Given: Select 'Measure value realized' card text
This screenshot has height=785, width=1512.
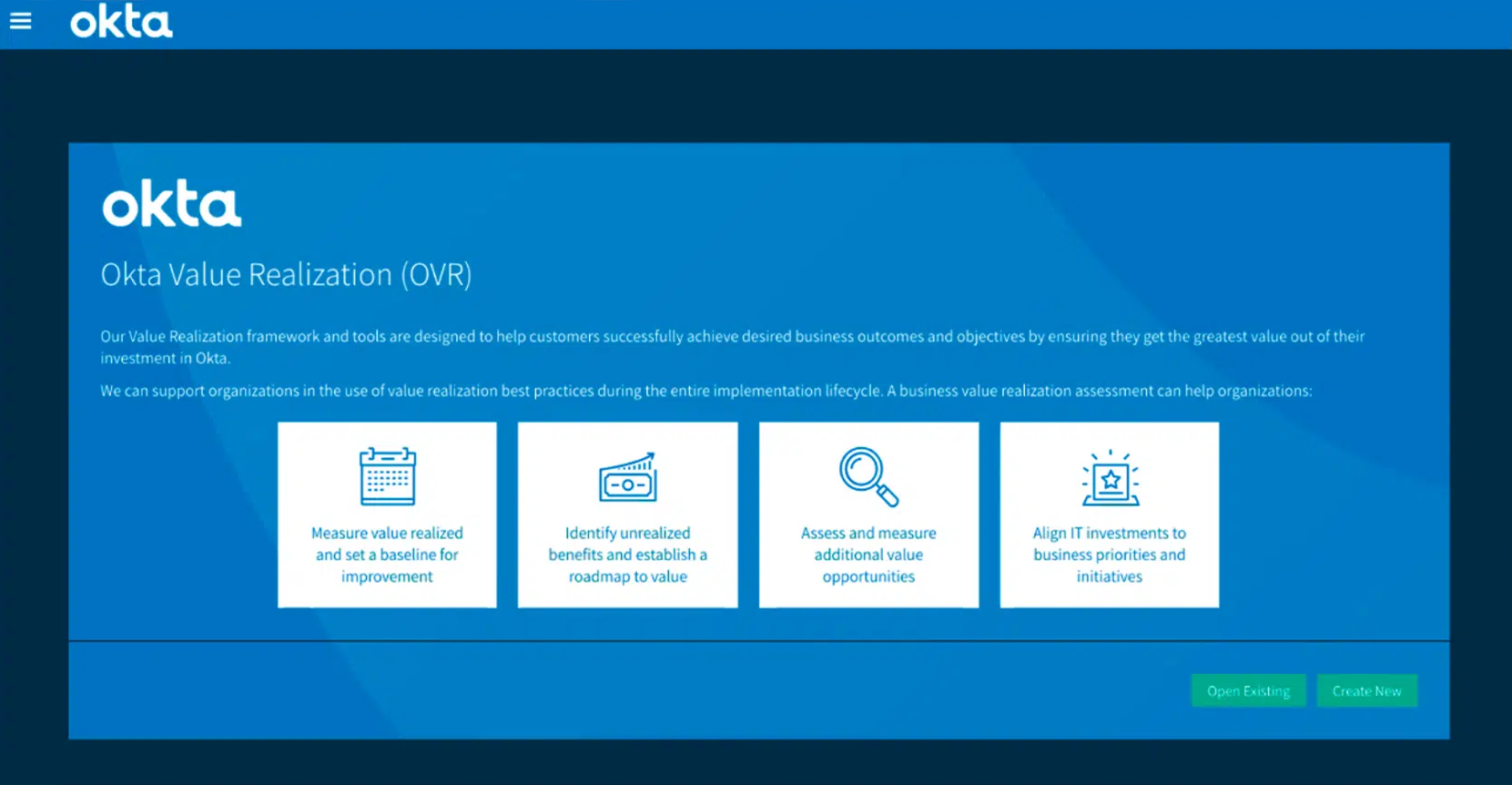Looking at the screenshot, I should (387, 555).
